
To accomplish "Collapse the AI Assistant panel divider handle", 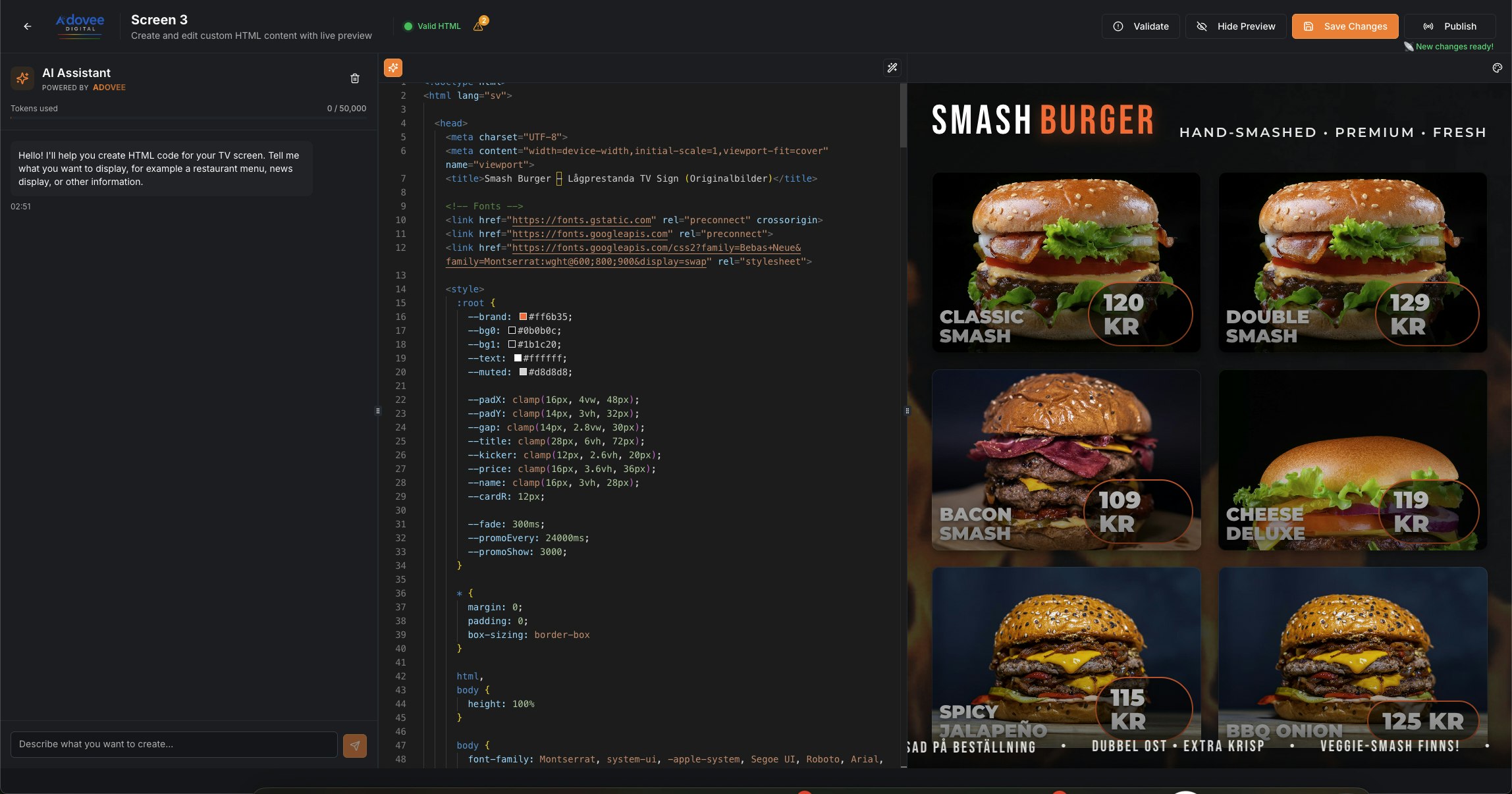I will [378, 411].
